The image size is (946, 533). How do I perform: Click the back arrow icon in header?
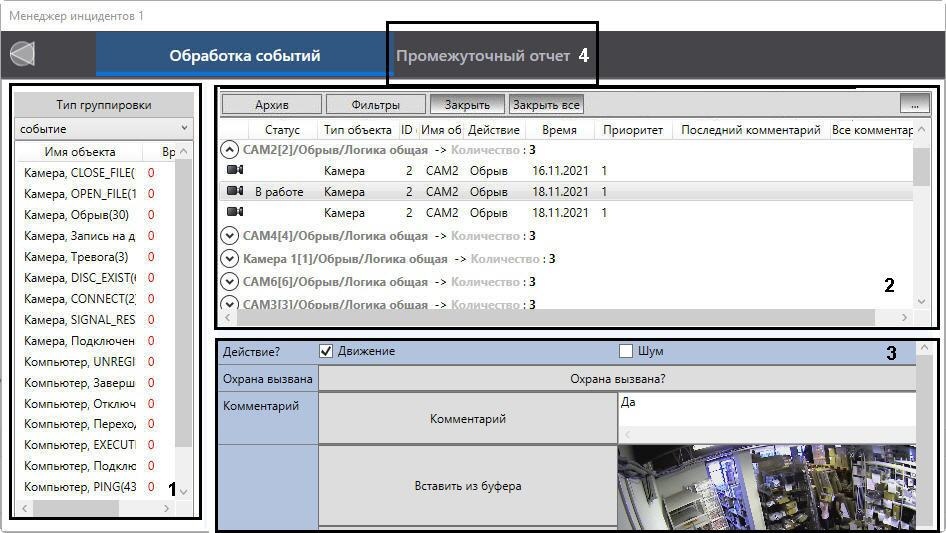(x=22, y=54)
